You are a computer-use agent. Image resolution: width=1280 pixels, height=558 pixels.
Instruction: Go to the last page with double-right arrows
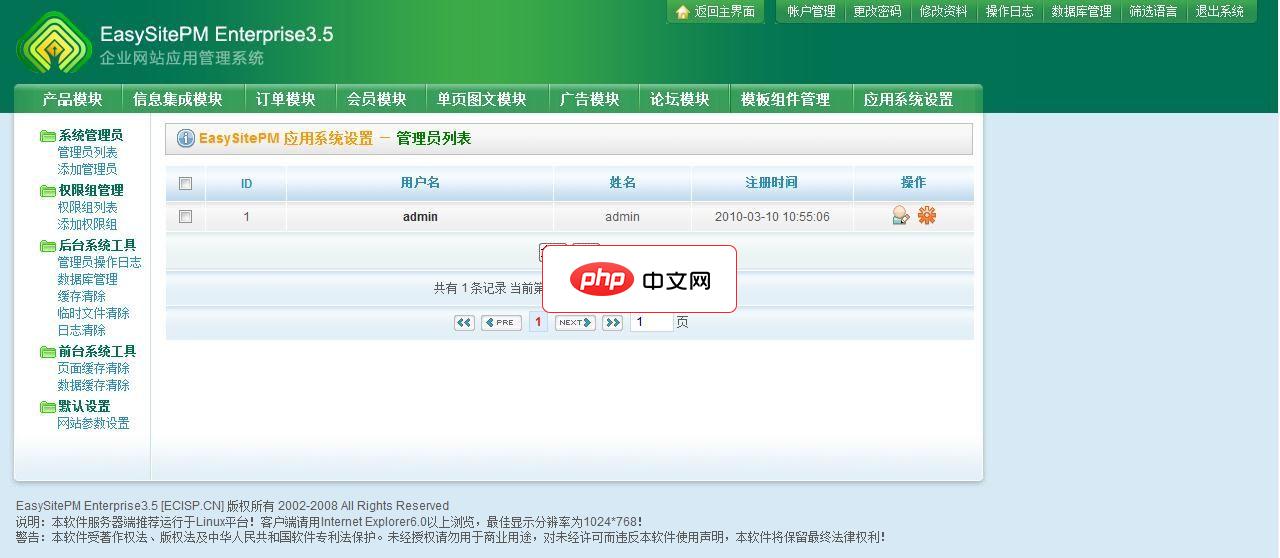(x=613, y=323)
